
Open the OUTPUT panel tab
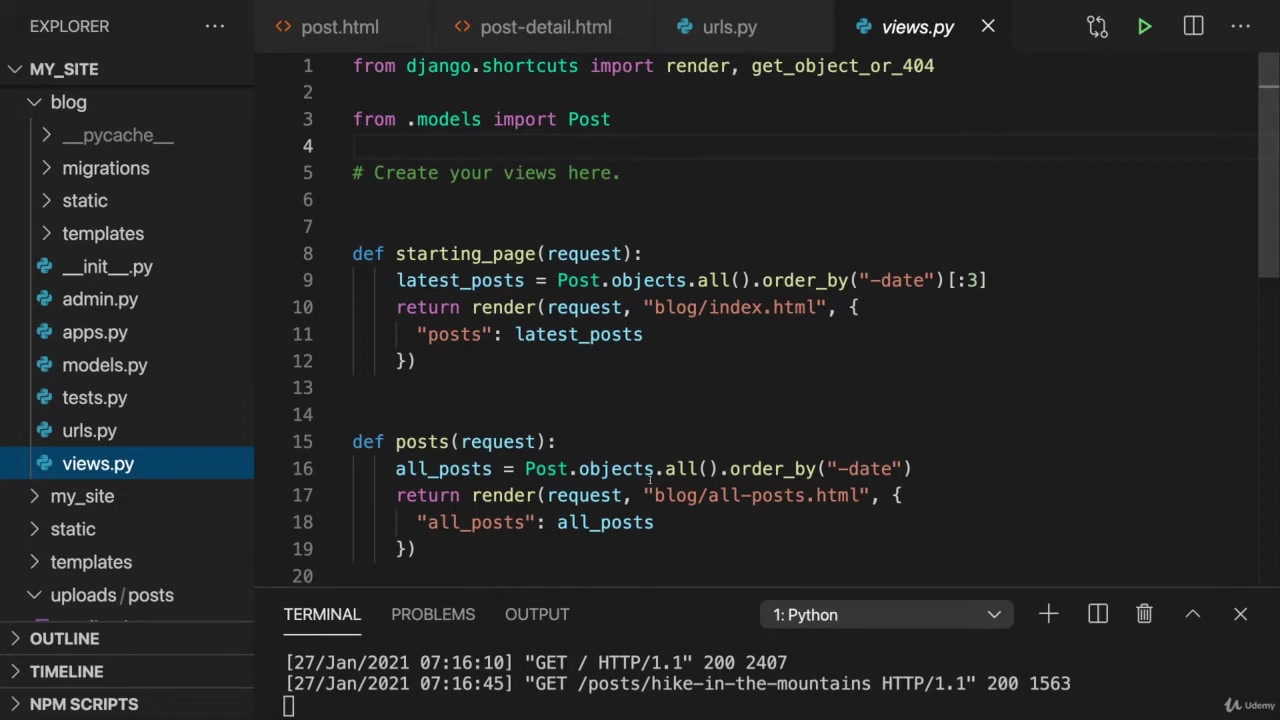click(536, 614)
